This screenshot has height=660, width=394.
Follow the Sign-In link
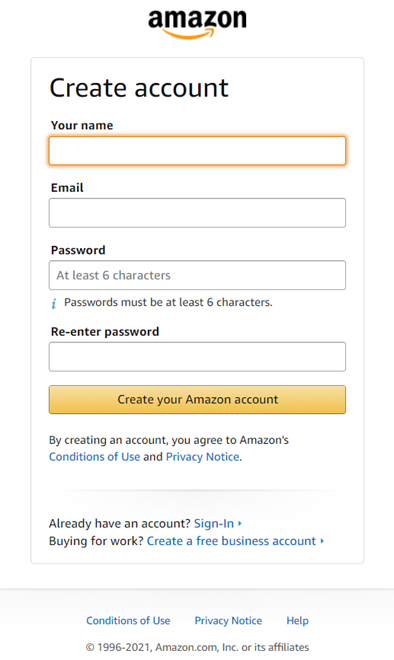213,523
